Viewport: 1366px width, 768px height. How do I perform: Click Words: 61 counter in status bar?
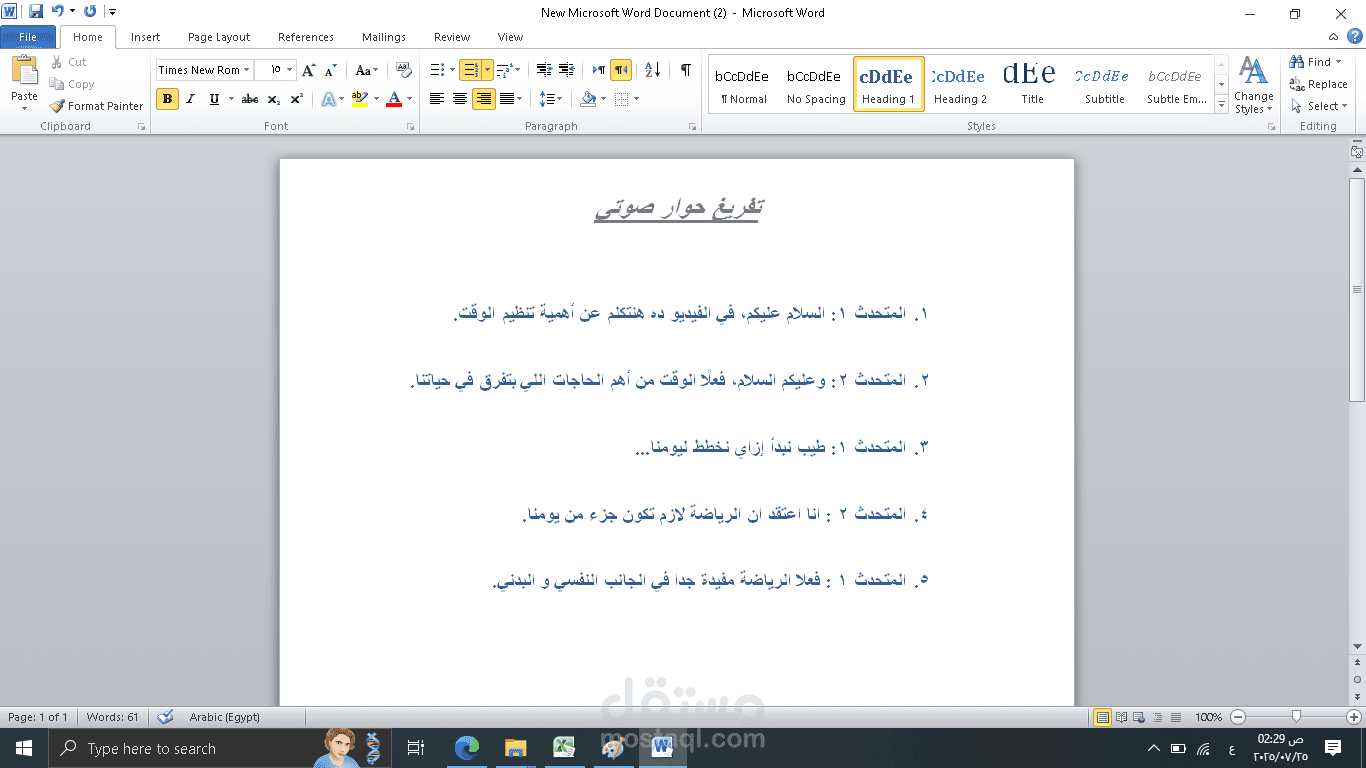pos(112,717)
